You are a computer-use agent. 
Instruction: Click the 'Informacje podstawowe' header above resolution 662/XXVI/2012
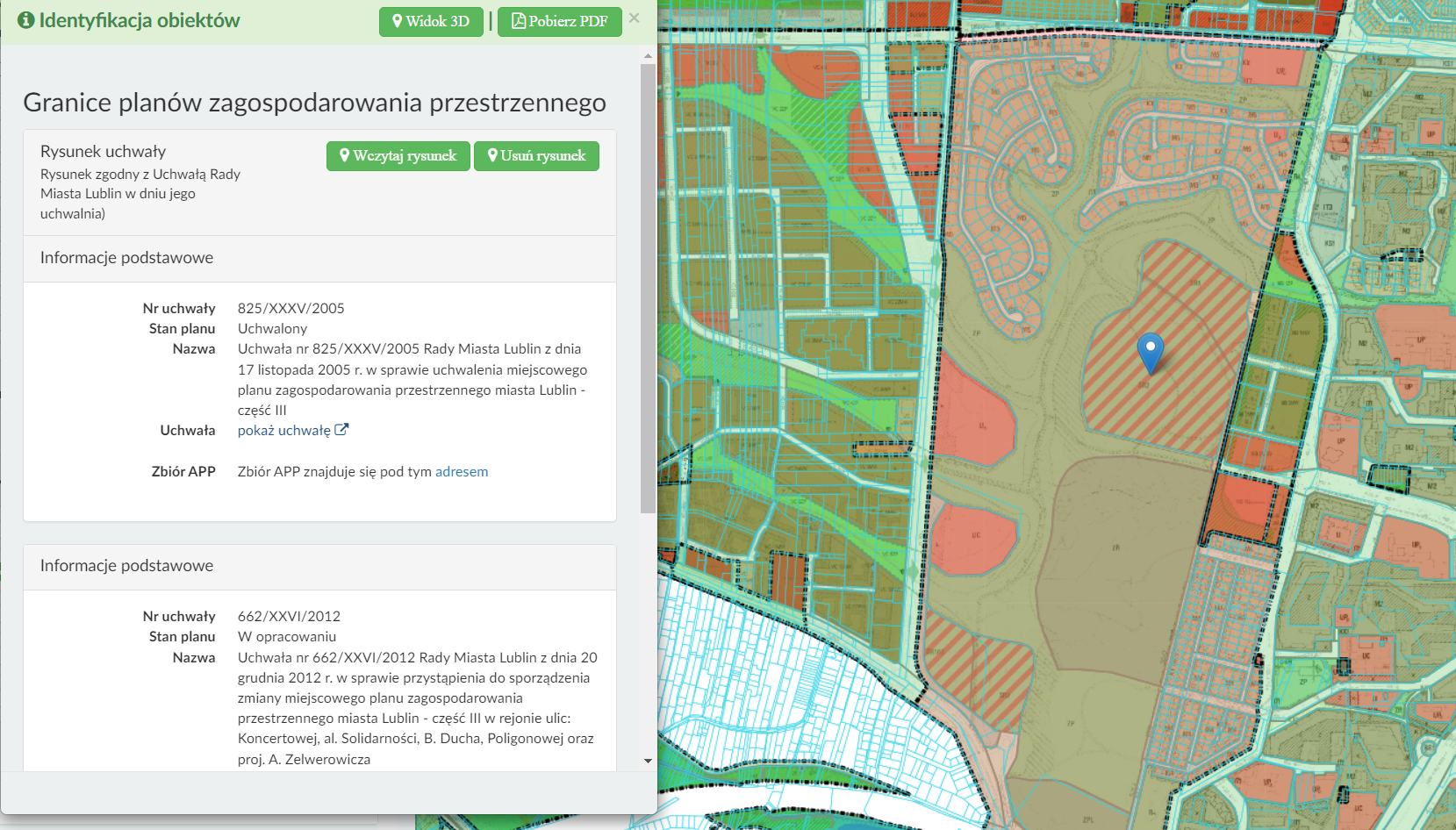pyautogui.click(x=127, y=566)
